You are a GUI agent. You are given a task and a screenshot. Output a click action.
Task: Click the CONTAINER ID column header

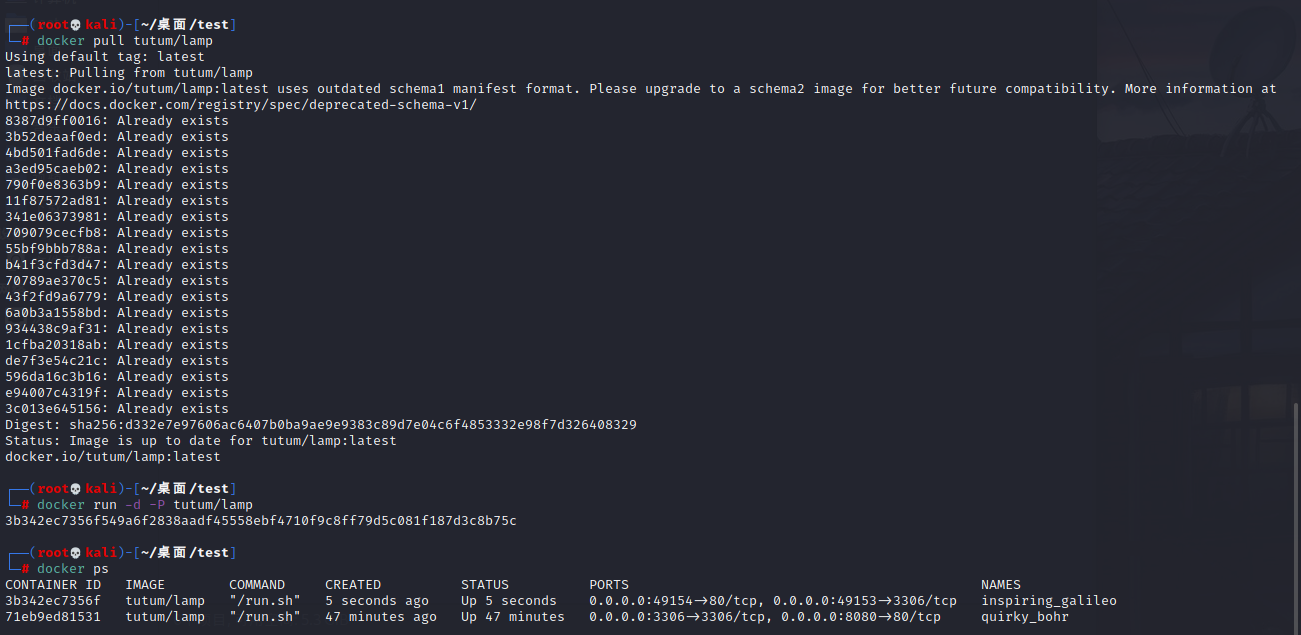(53, 585)
